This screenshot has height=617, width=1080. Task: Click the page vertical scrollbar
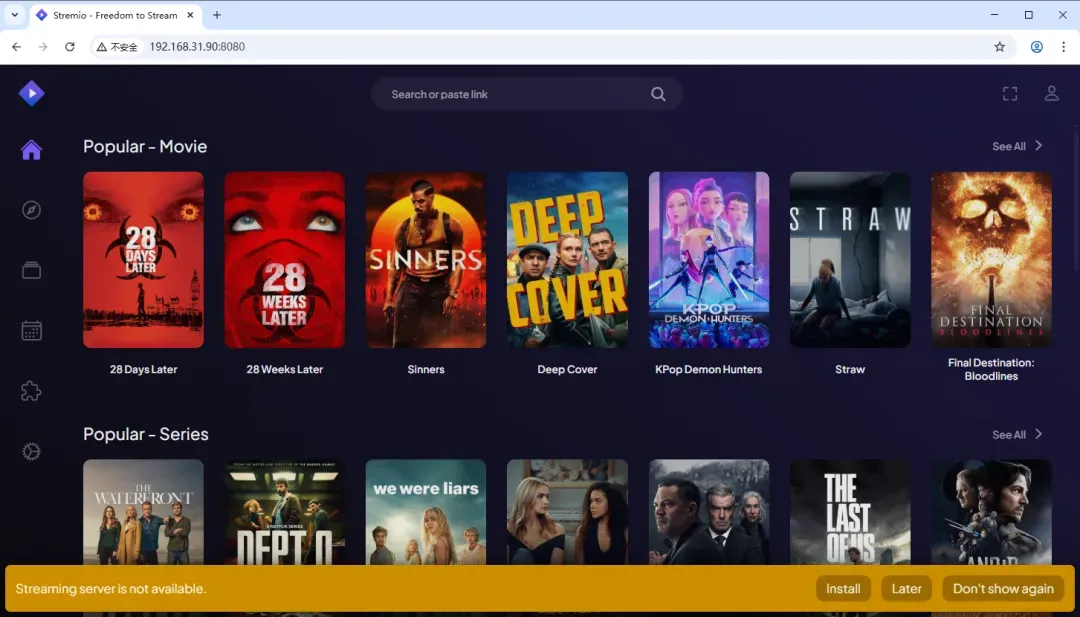click(1076, 200)
